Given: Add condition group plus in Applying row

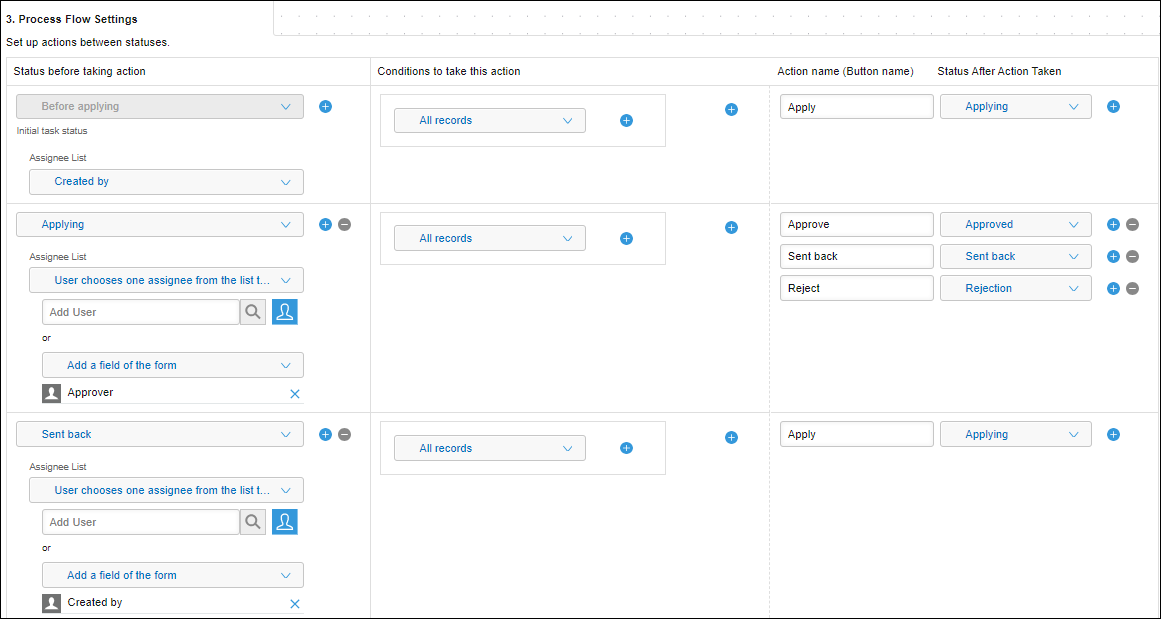Looking at the screenshot, I should (x=732, y=227).
